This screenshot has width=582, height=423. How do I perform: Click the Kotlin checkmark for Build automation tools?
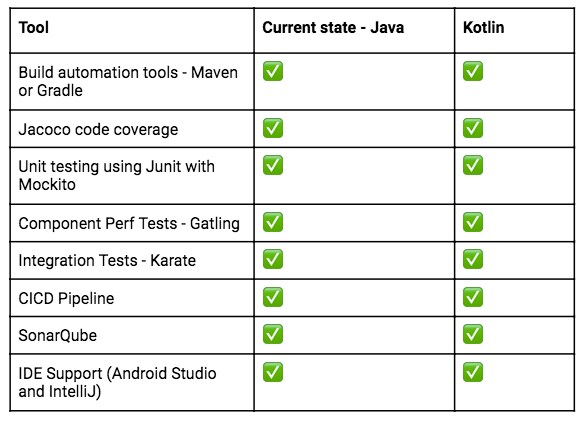(473, 71)
